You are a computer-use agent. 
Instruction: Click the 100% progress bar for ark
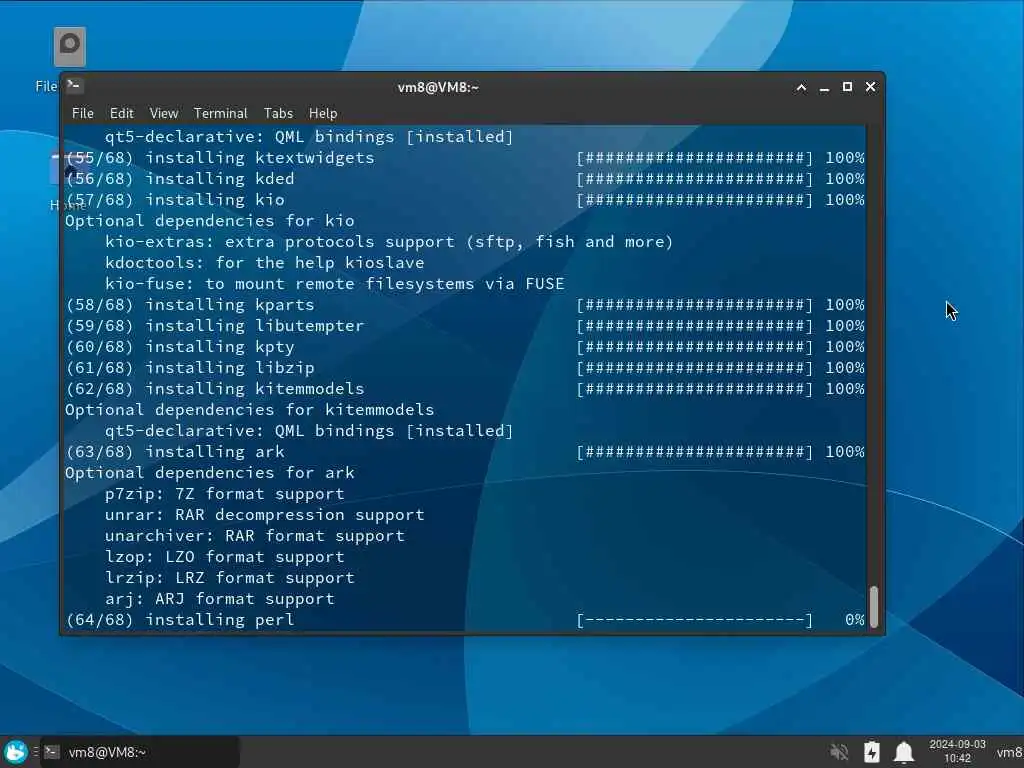click(695, 452)
